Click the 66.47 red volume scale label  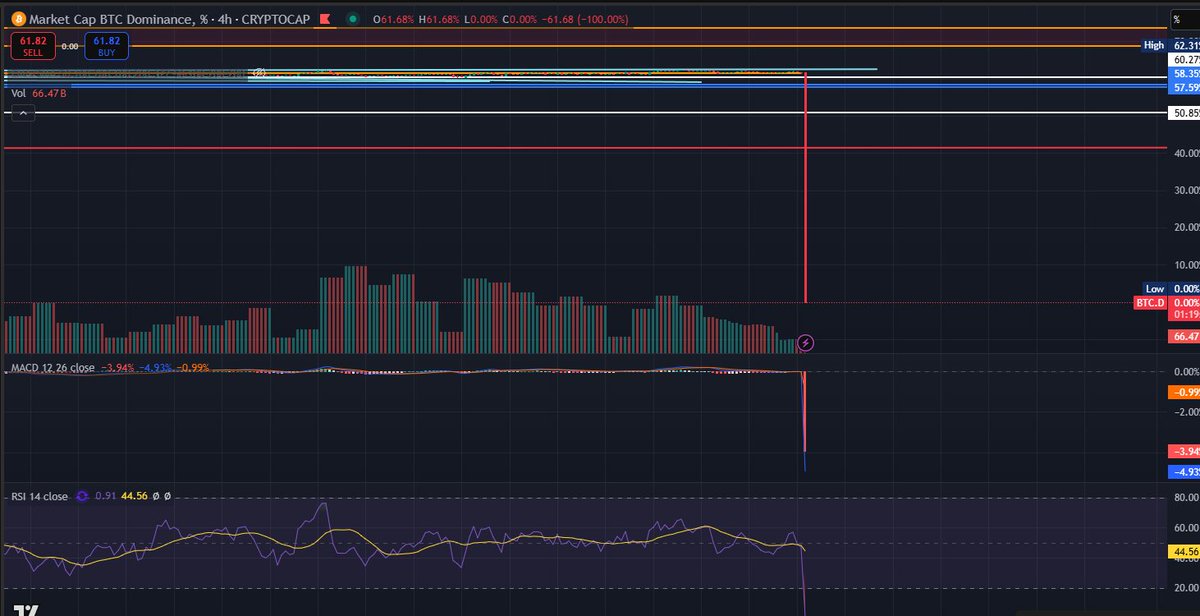[1184, 337]
